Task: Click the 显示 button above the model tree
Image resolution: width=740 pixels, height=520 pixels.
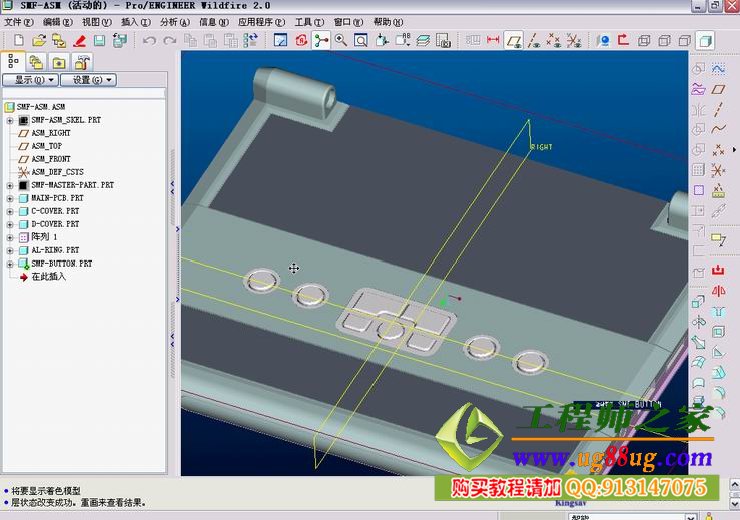Action: coord(30,80)
